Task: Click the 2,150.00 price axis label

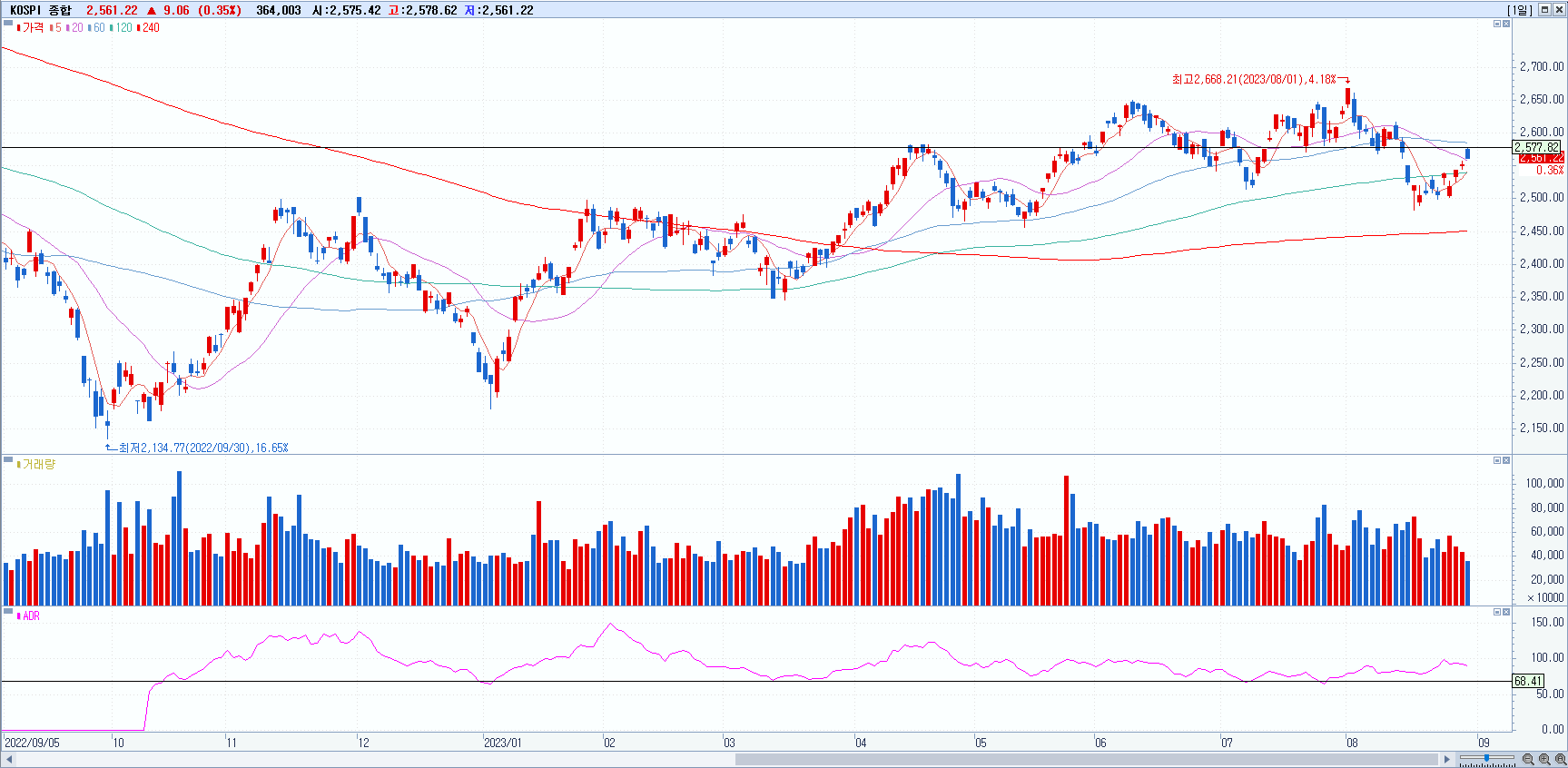Action: pos(1542,428)
